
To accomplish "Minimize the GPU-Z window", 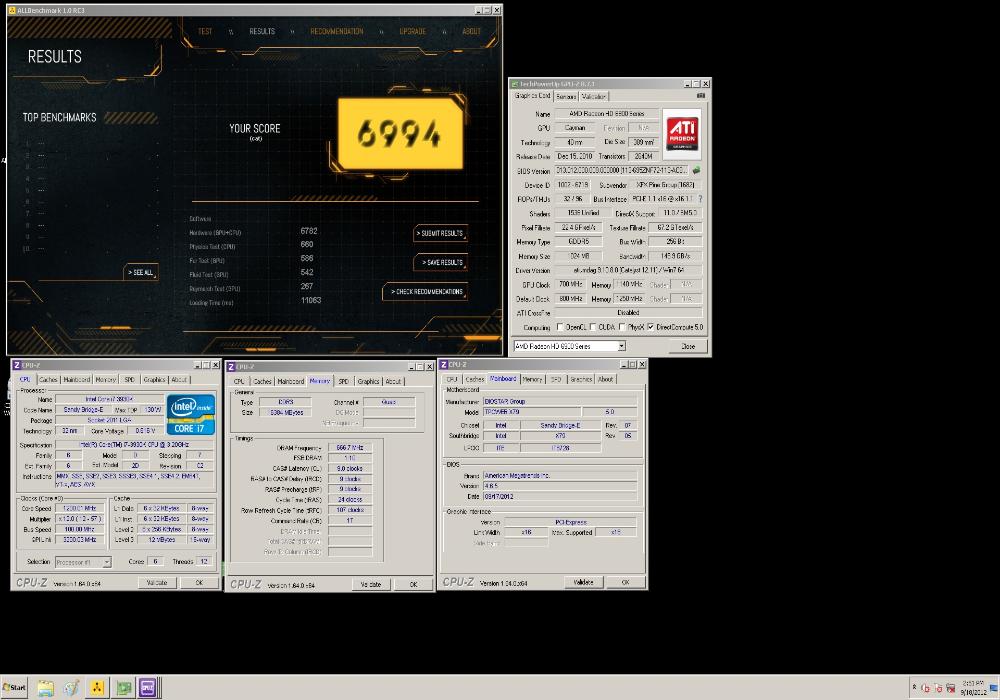I will pos(688,84).
